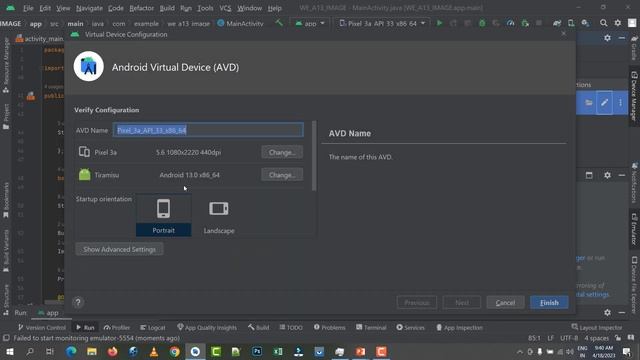Viewport: 640px width, 360px height.
Task: Select Landscape startup orientation
Action: pyautogui.click(x=219, y=216)
